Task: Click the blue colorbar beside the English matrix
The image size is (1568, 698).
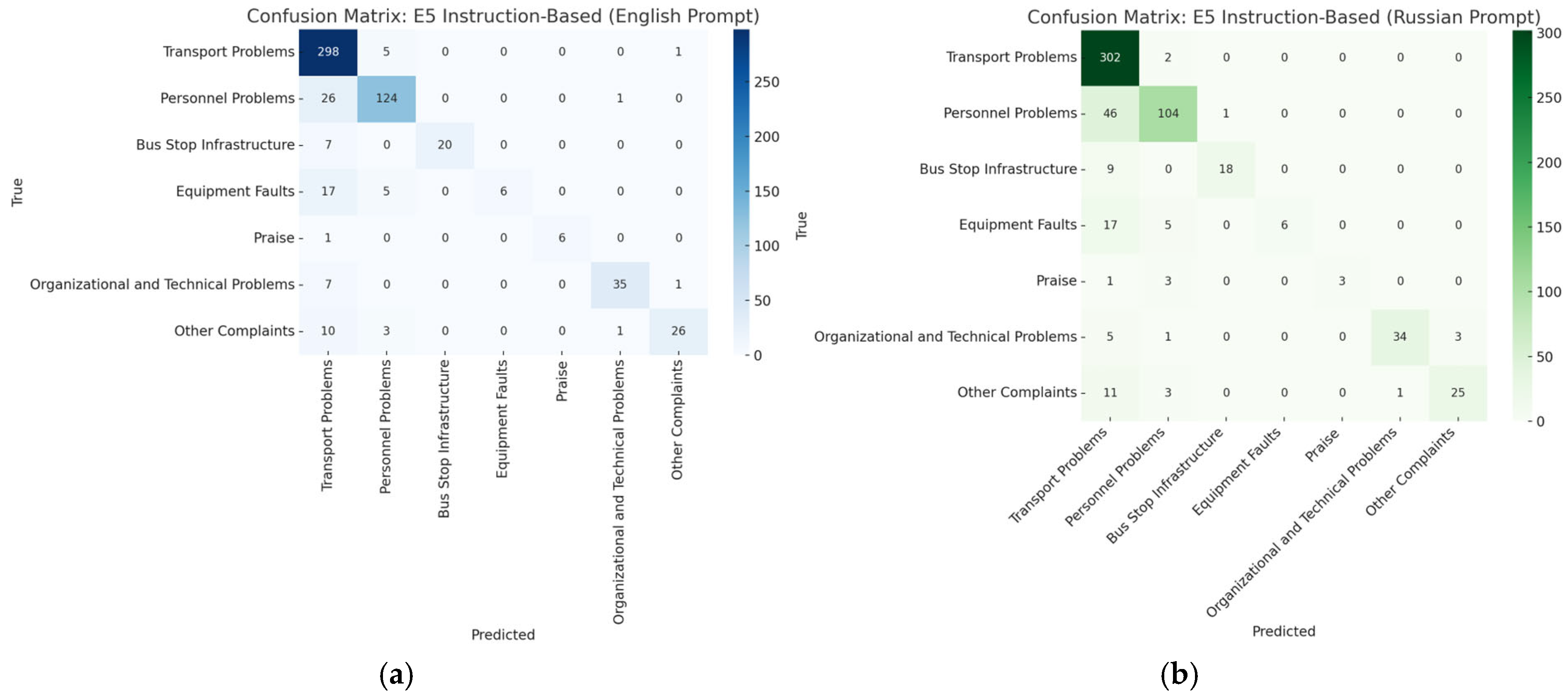Action: tap(741, 192)
